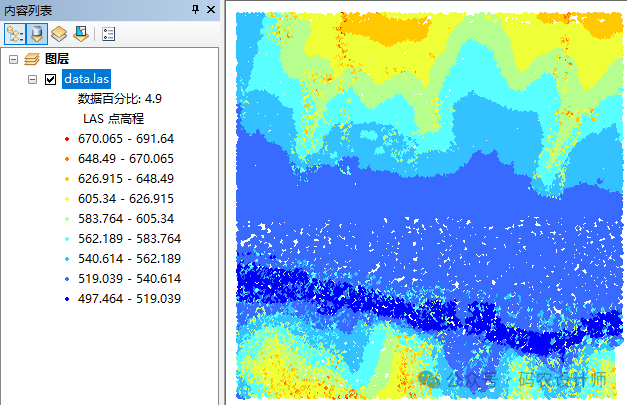Click the yellow 605.34 - 626.915 symbol

click(x=66, y=199)
